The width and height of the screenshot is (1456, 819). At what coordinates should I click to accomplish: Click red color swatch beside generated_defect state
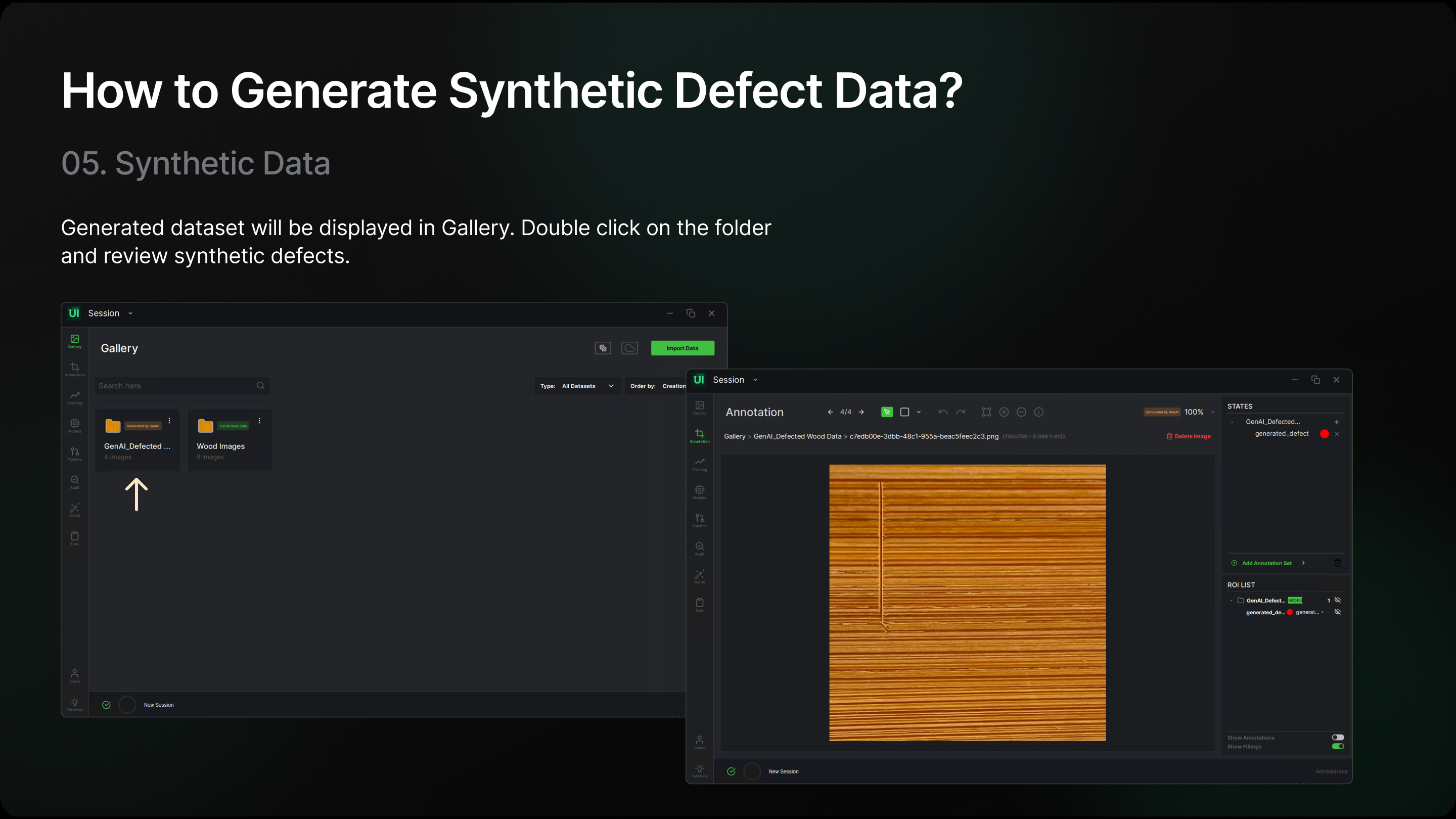[x=1325, y=434]
